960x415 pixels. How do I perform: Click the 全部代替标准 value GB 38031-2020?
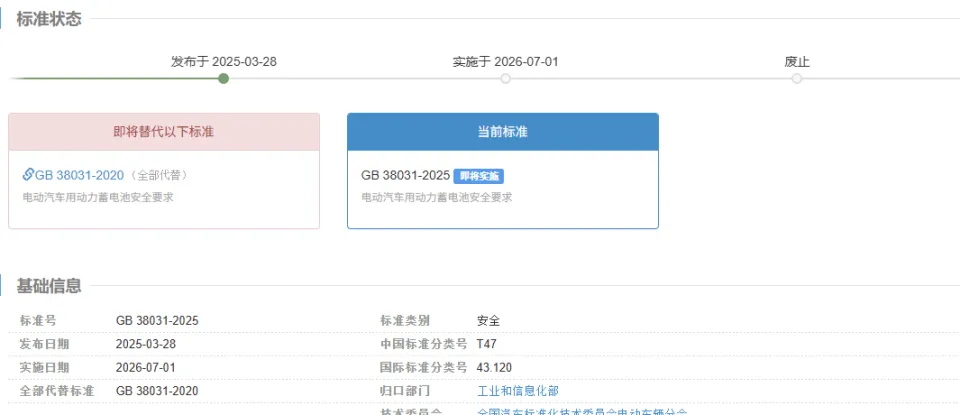click(157, 391)
